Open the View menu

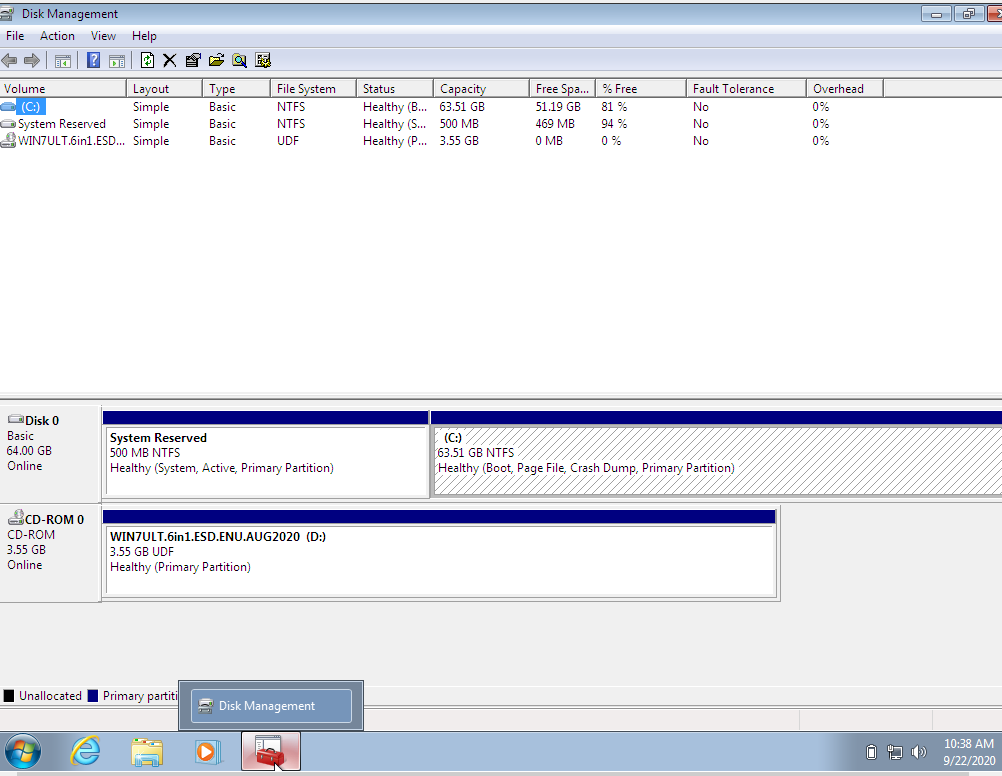click(103, 35)
